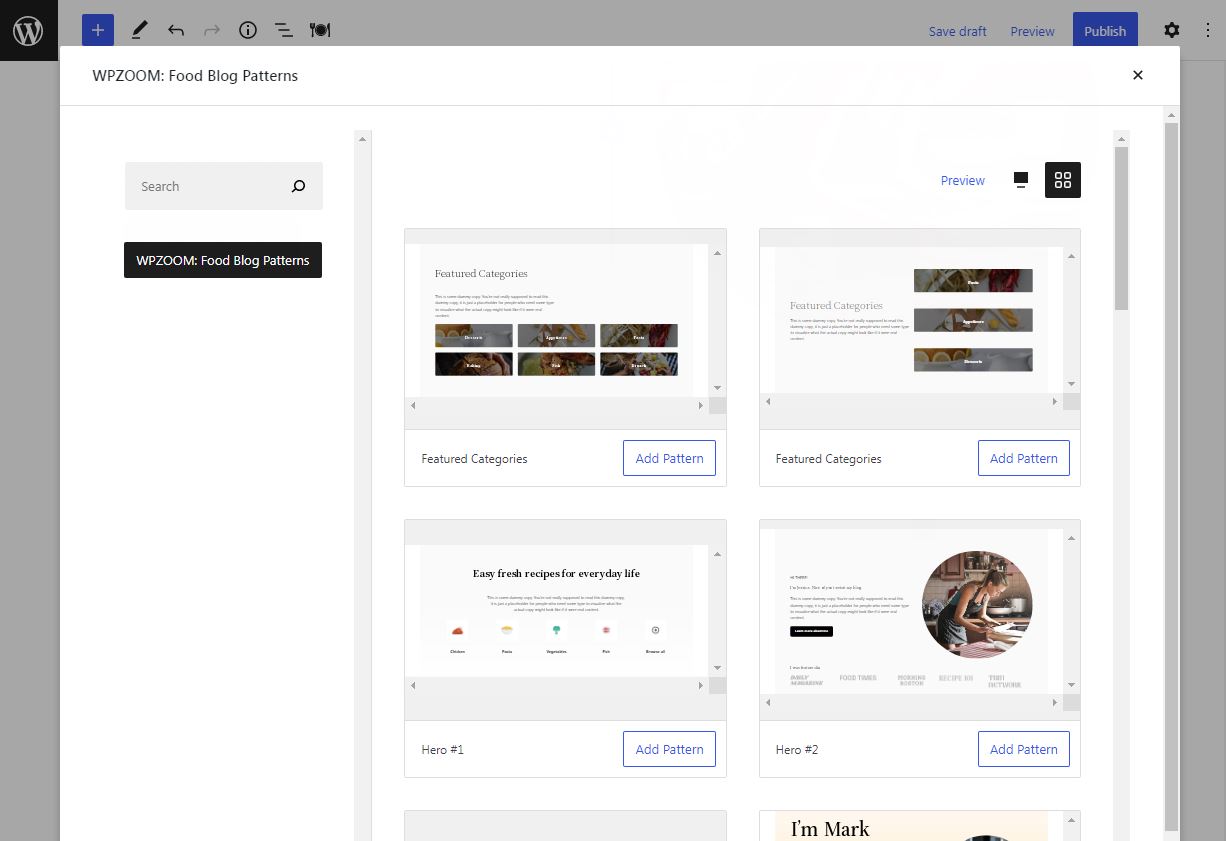This screenshot has width=1226, height=841.
Task: Close the Food Blog Patterns dialog
Action: click(1137, 75)
